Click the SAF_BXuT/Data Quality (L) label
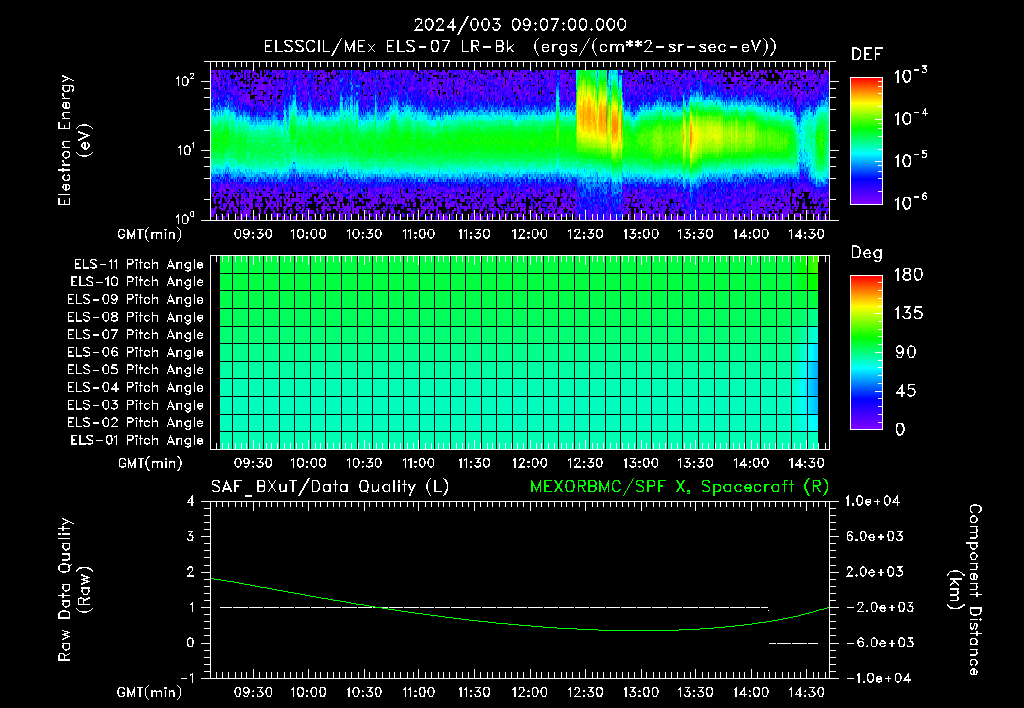This screenshot has width=1024, height=708. click(x=330, y=487)
